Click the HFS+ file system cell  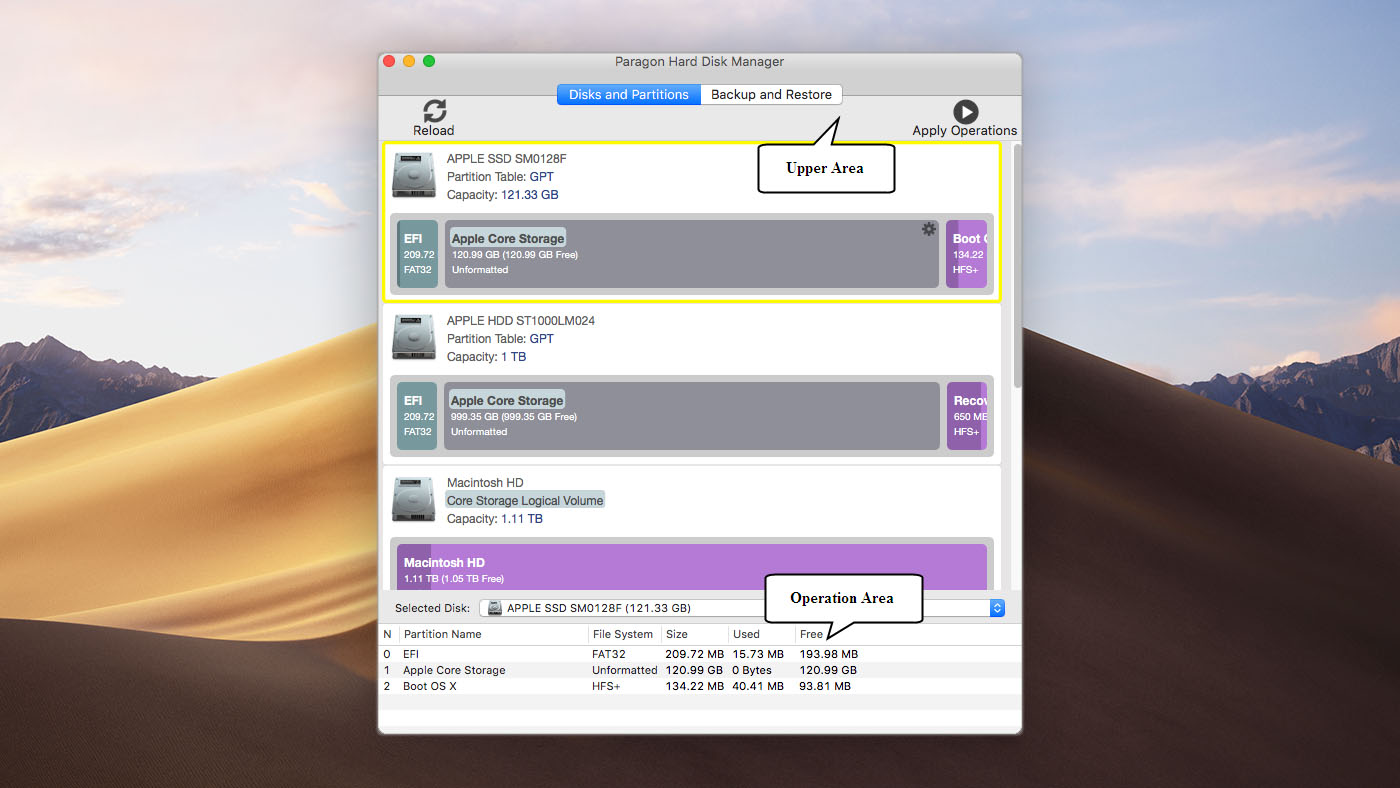tap(606, 686)
